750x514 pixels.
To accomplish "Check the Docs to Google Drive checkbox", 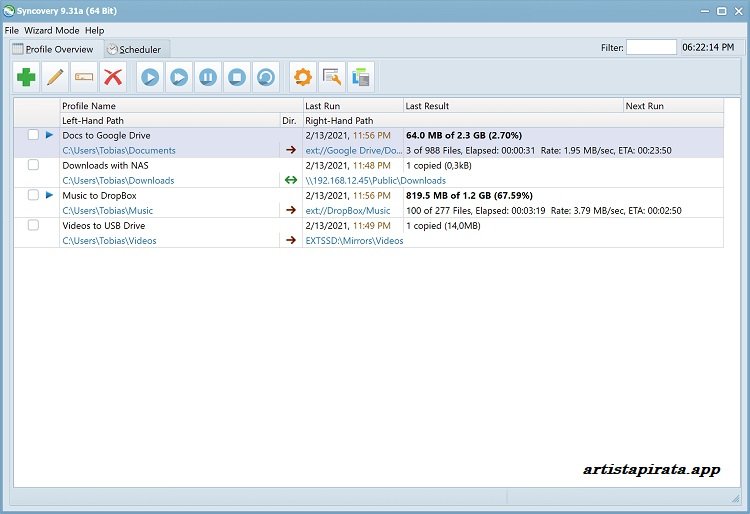I will coord(33,135).
